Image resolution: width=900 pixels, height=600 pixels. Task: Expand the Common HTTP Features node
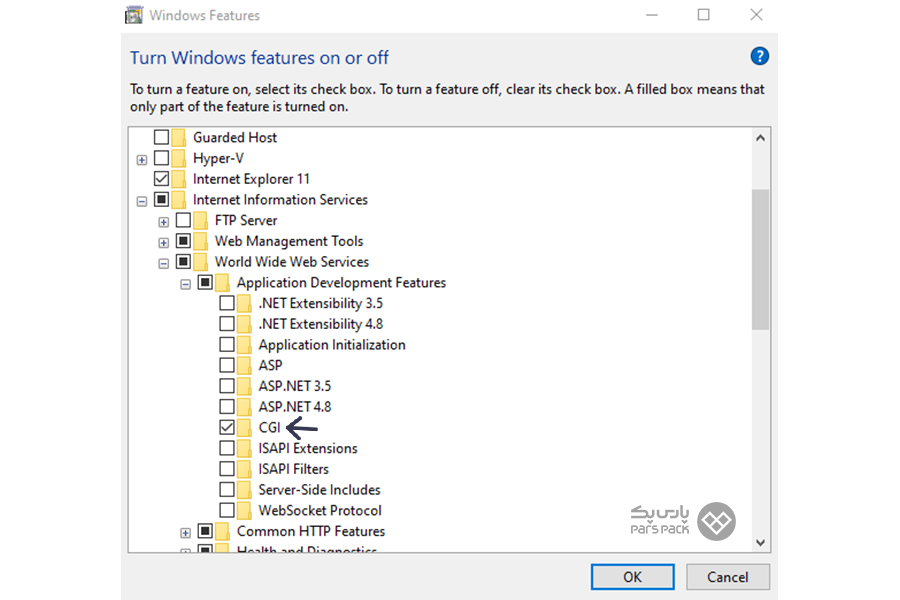(185, 533)
